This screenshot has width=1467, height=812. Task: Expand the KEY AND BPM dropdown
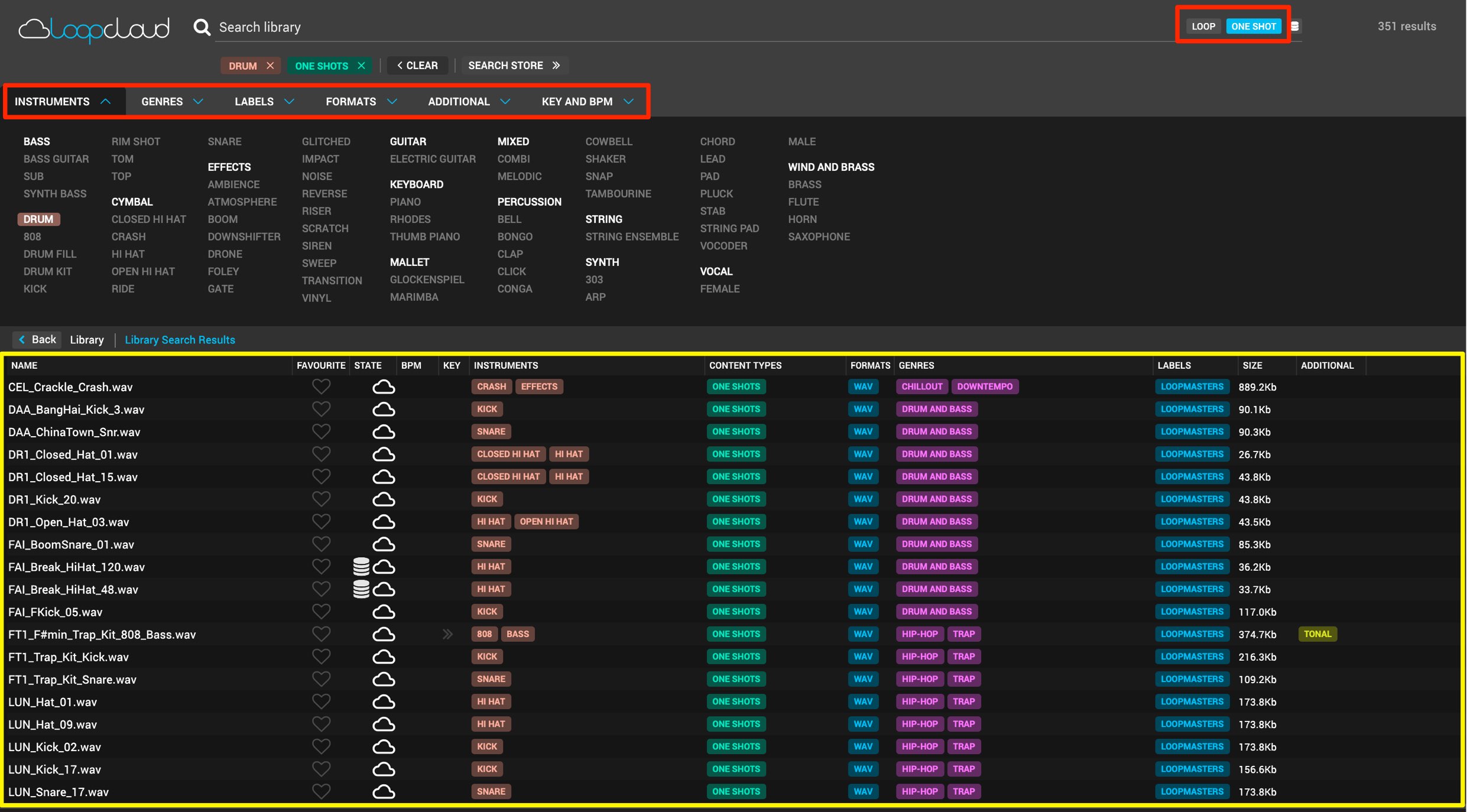click(588, 102)
